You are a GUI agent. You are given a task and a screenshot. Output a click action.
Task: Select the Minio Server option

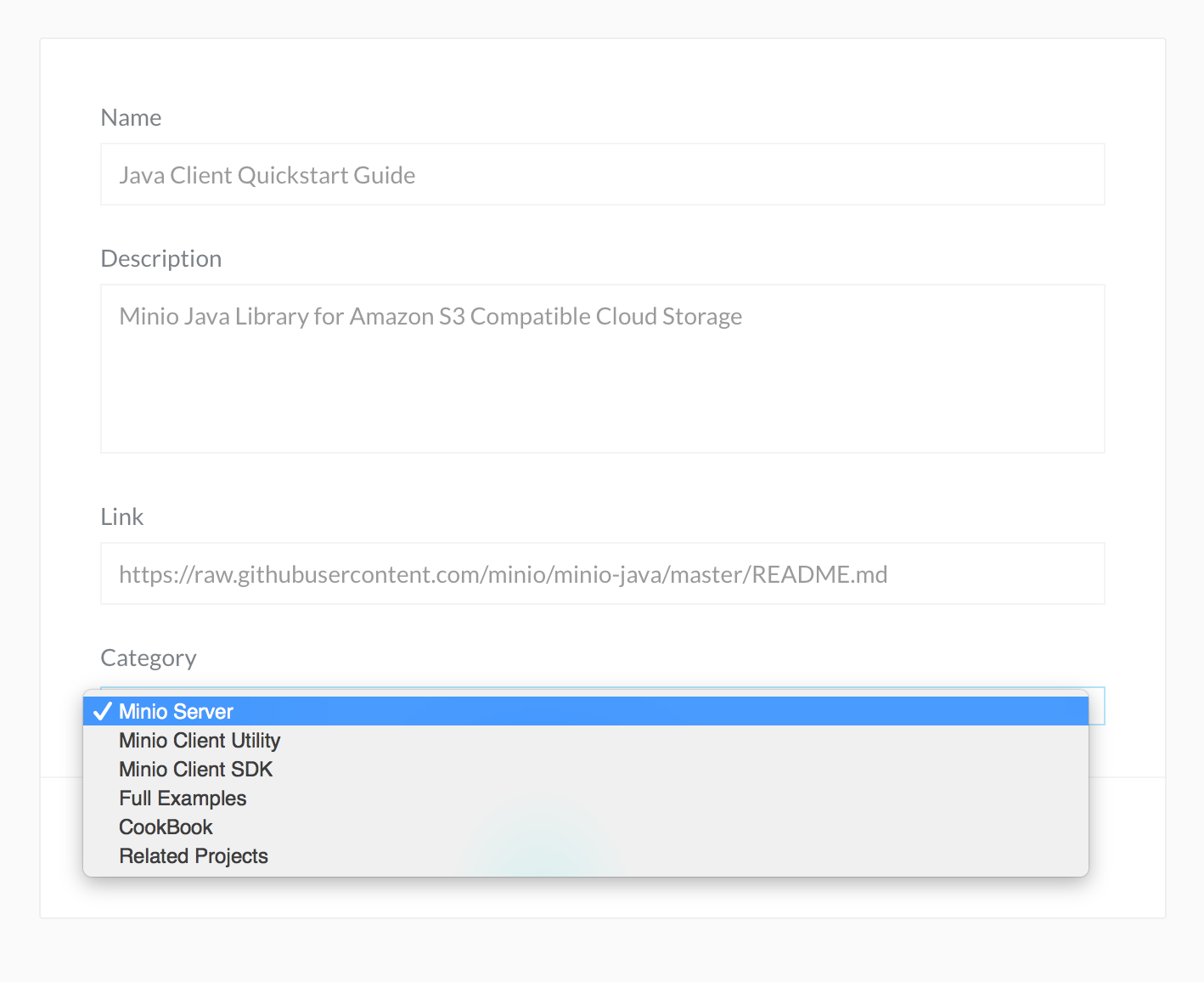click(x=176, y=712)
